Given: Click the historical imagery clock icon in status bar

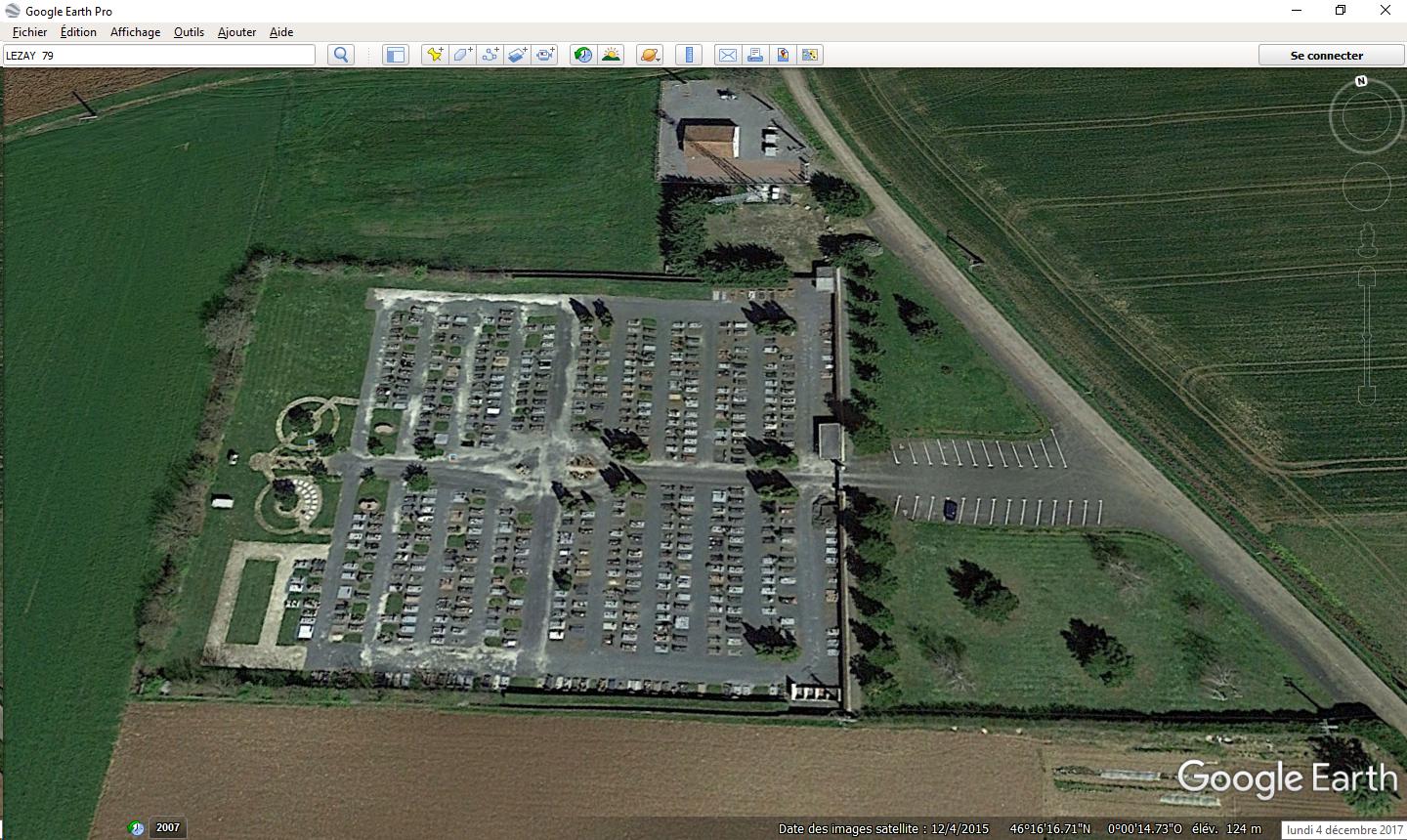Looking at the screenshot, I should (137, 828).
